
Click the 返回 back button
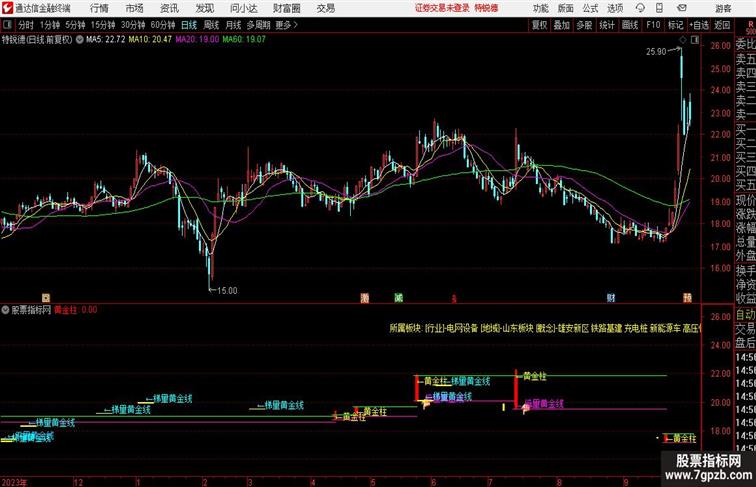coord(722,25)
